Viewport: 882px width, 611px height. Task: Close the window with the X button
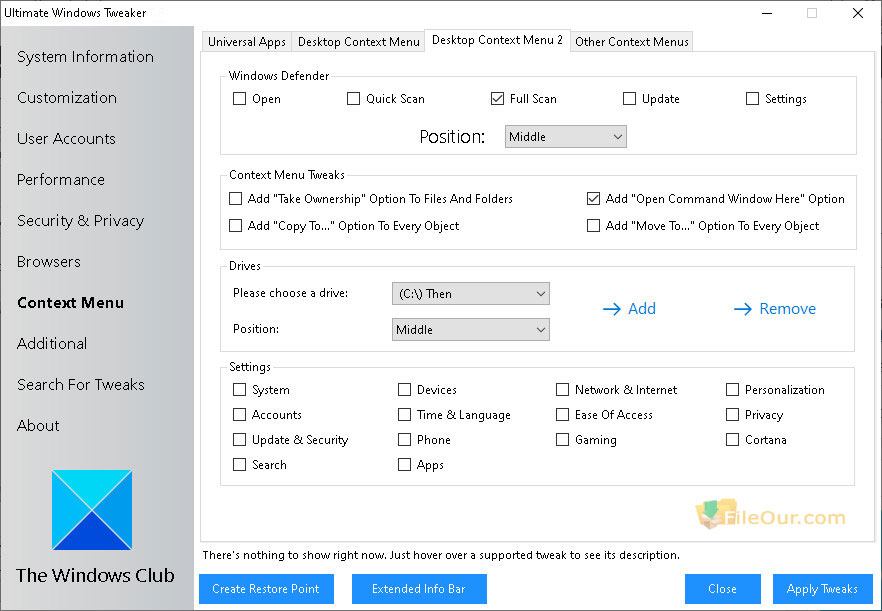pos(858,13)
